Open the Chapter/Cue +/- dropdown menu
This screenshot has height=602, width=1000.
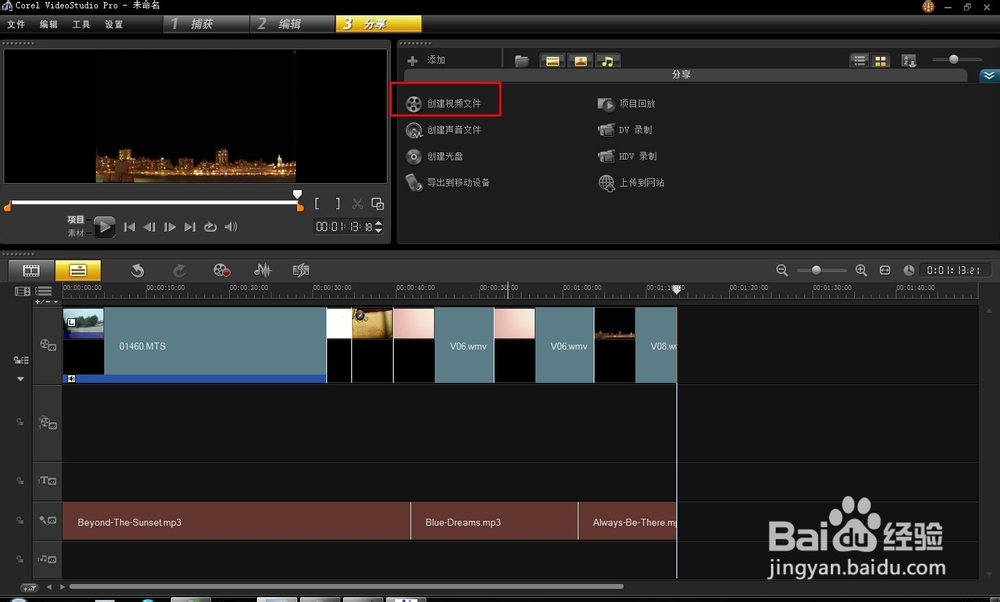(46, 302)
